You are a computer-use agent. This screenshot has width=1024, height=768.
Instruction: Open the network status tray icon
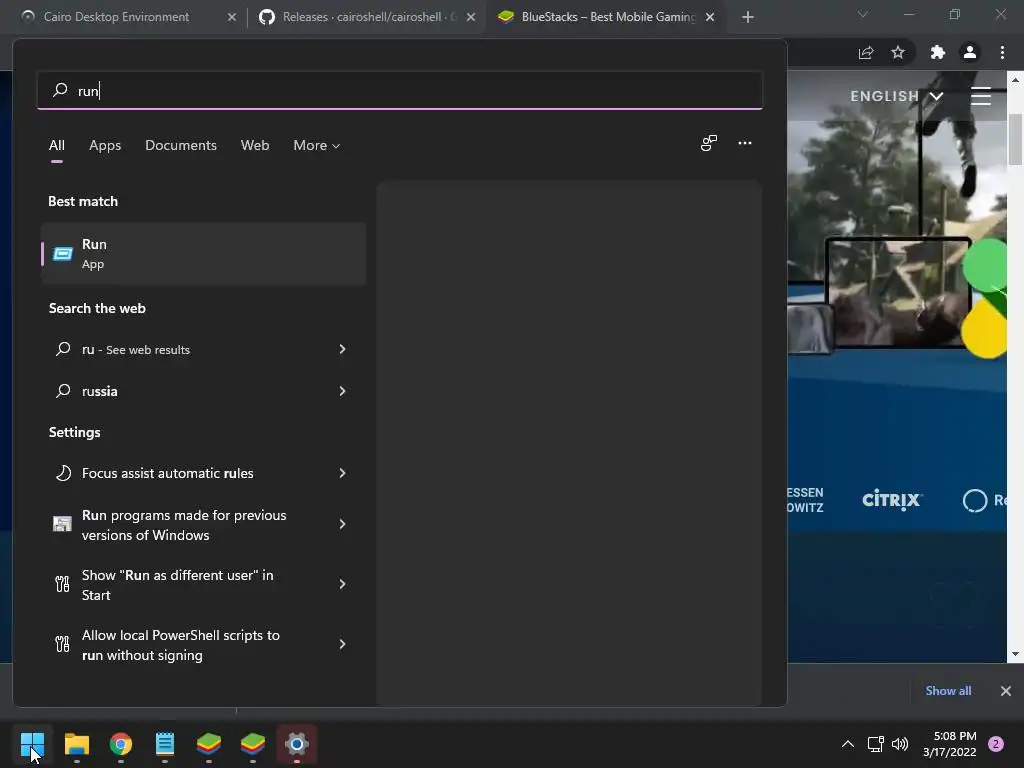point(875,744)
